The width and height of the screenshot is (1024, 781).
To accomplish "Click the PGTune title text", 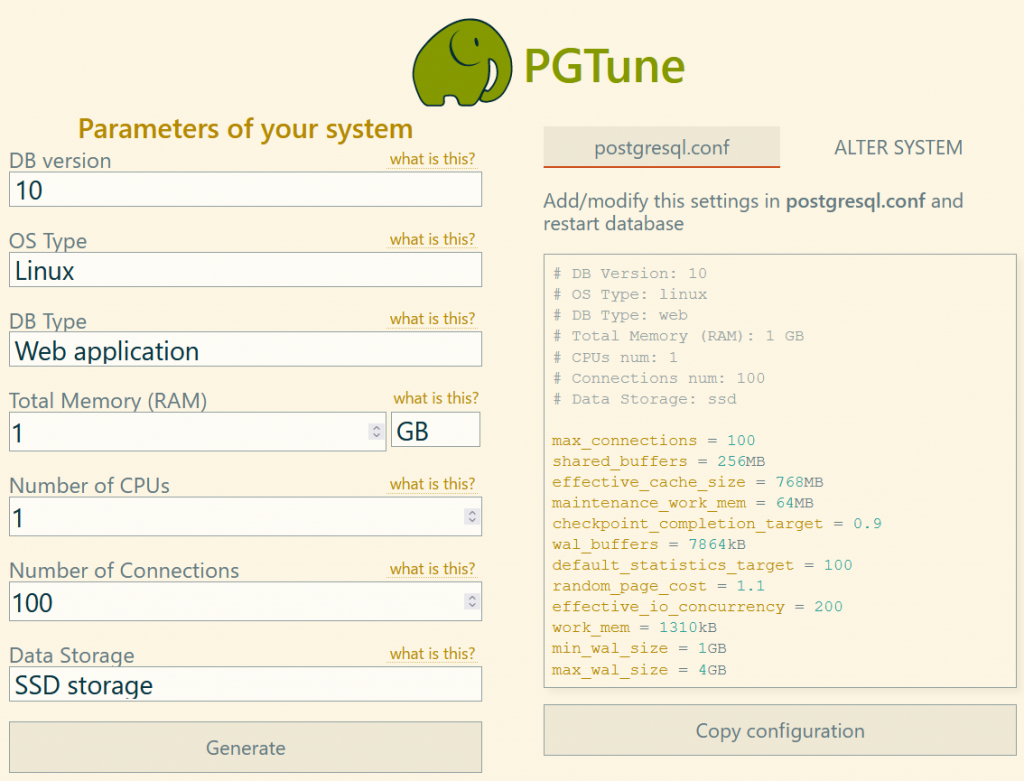I will 604,66.
